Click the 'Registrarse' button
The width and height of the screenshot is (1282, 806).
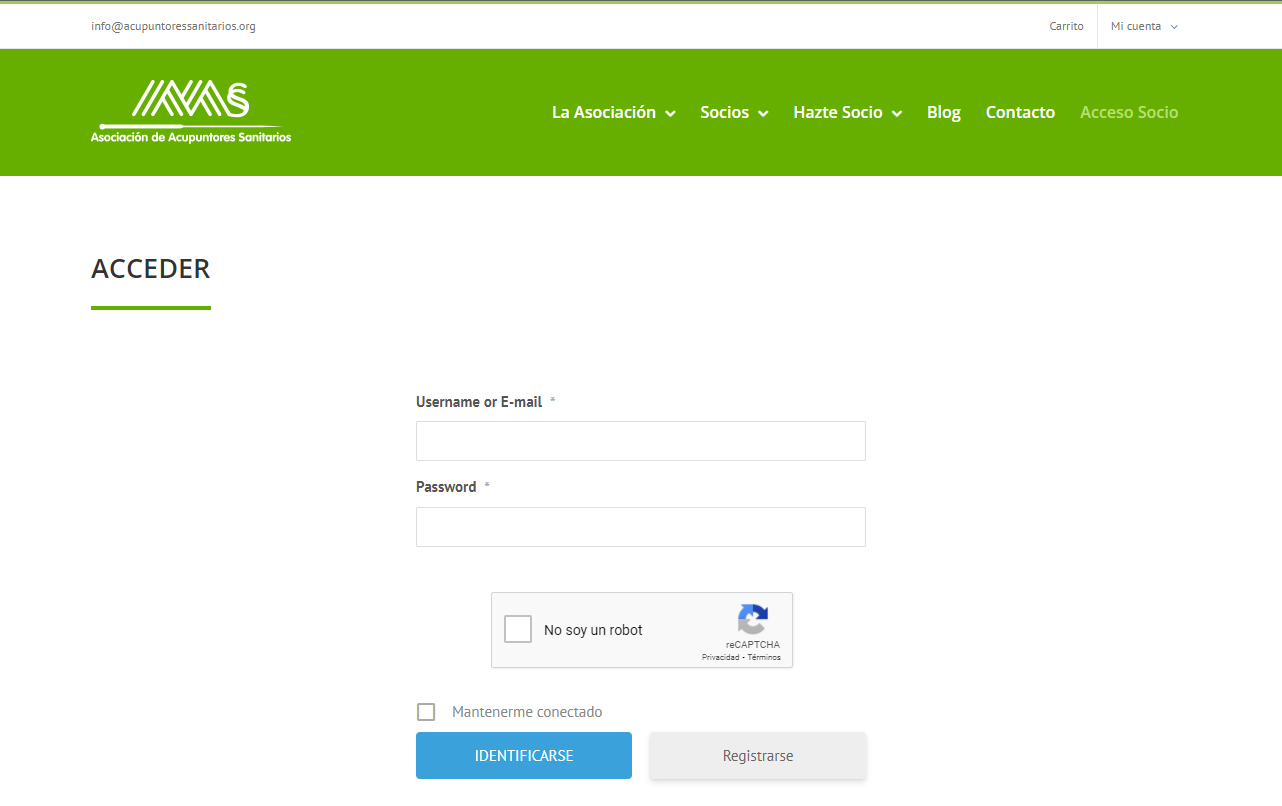pyautogui.click(x=757, y=755)
